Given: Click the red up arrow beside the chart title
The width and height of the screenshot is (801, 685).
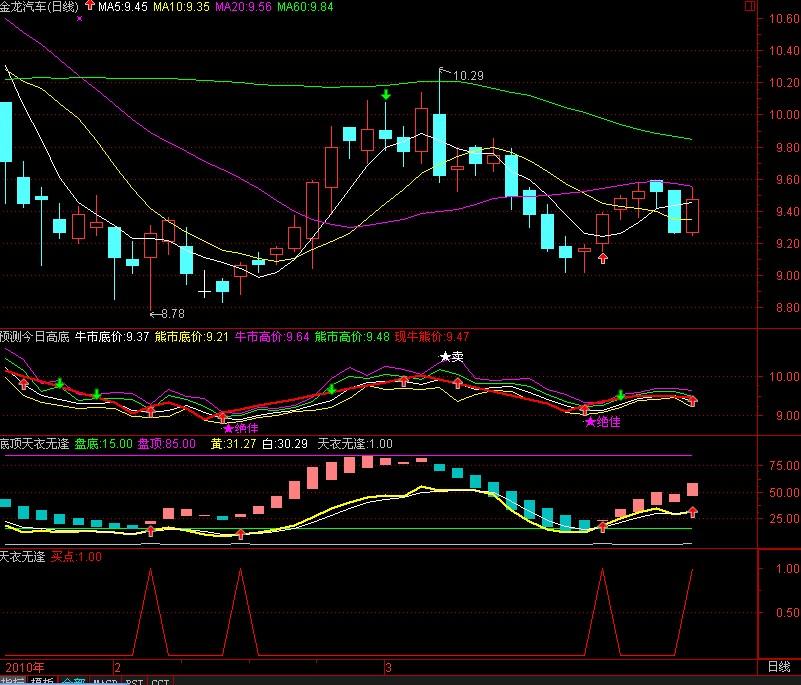Looking at the screenshot, I should (90, 6).
